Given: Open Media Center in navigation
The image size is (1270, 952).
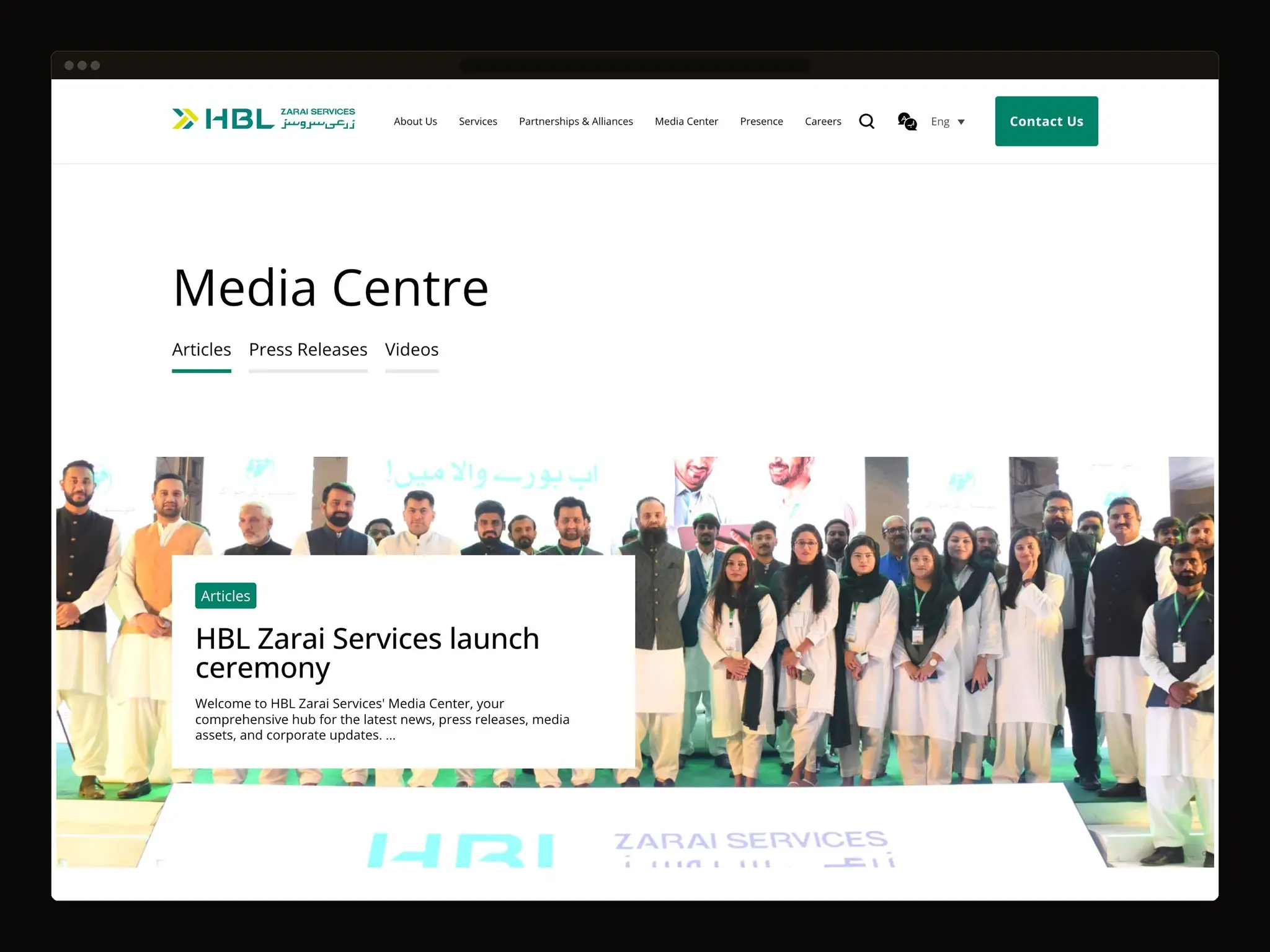Looking at the screenshot, I should pyautogui.click(x=686, y=121).
